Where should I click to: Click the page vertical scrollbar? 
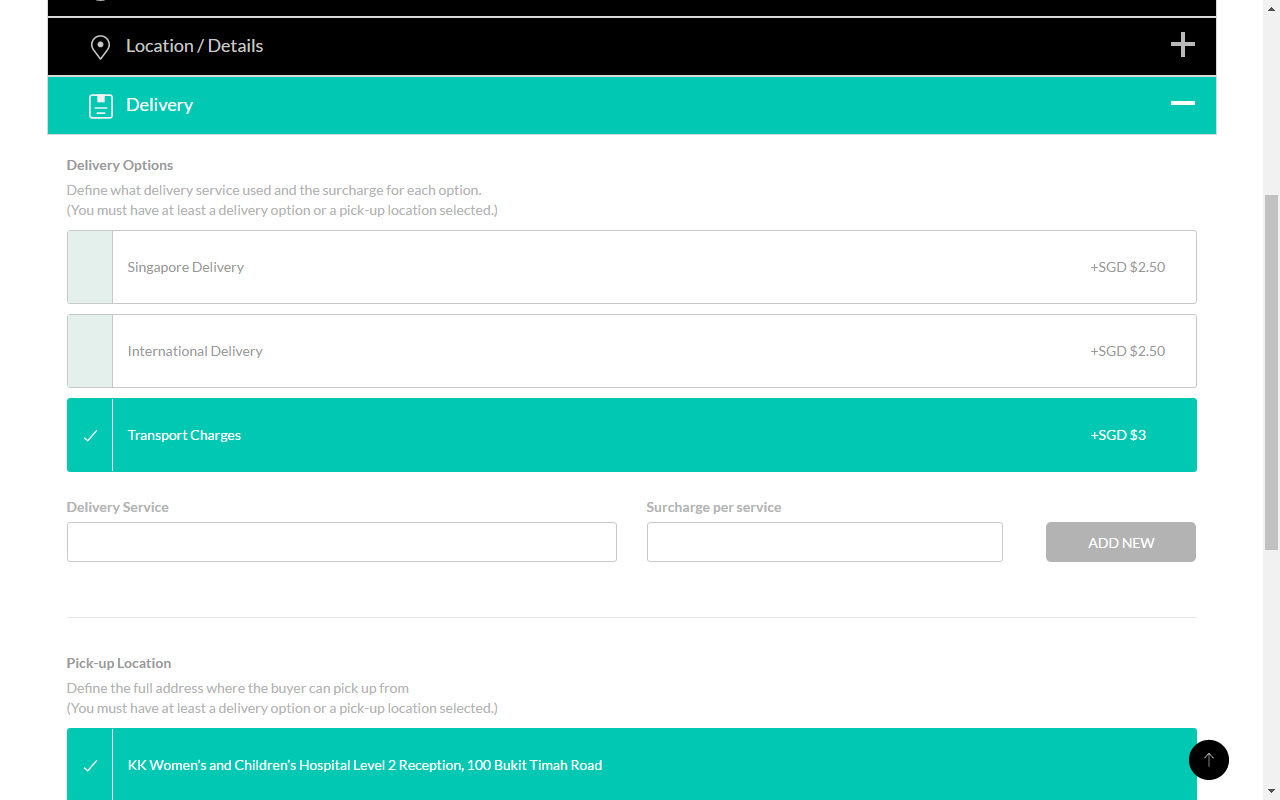(x=1272, y=372)
